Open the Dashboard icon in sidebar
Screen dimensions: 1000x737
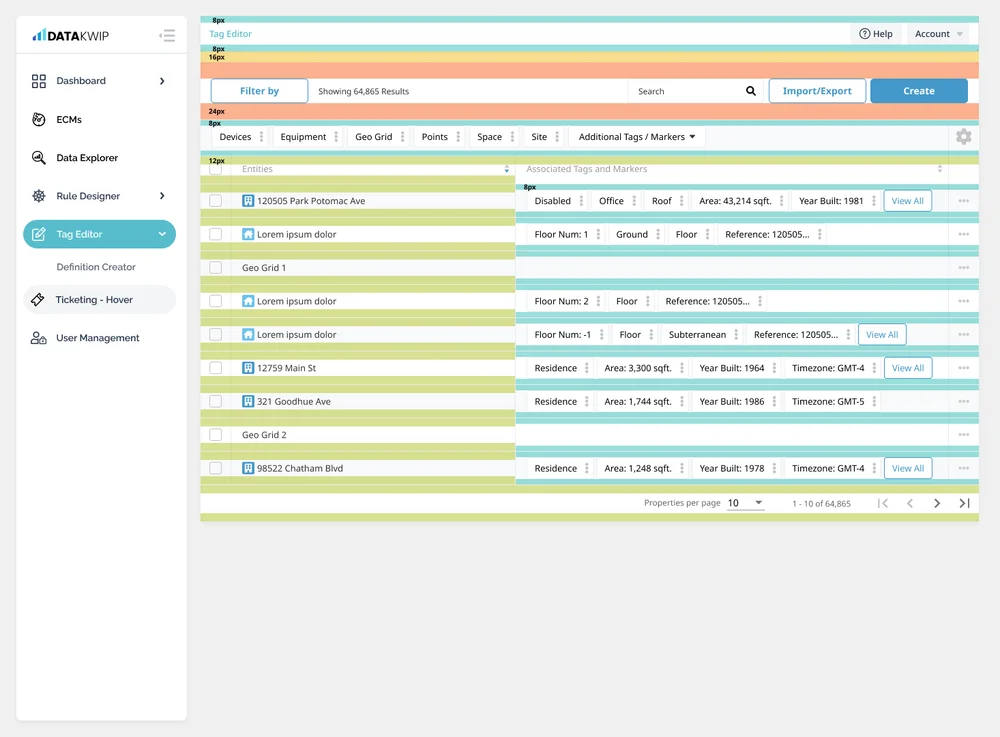pos(39,81)
